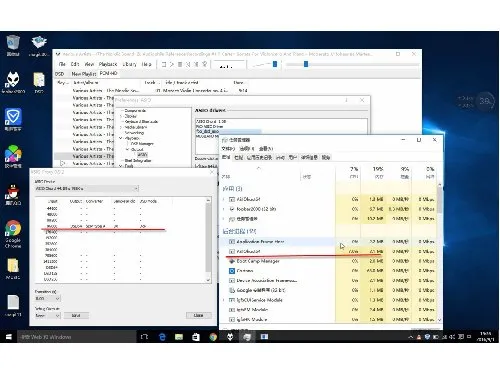Click the foobar2000 seek bar handle

pos(306,64)
